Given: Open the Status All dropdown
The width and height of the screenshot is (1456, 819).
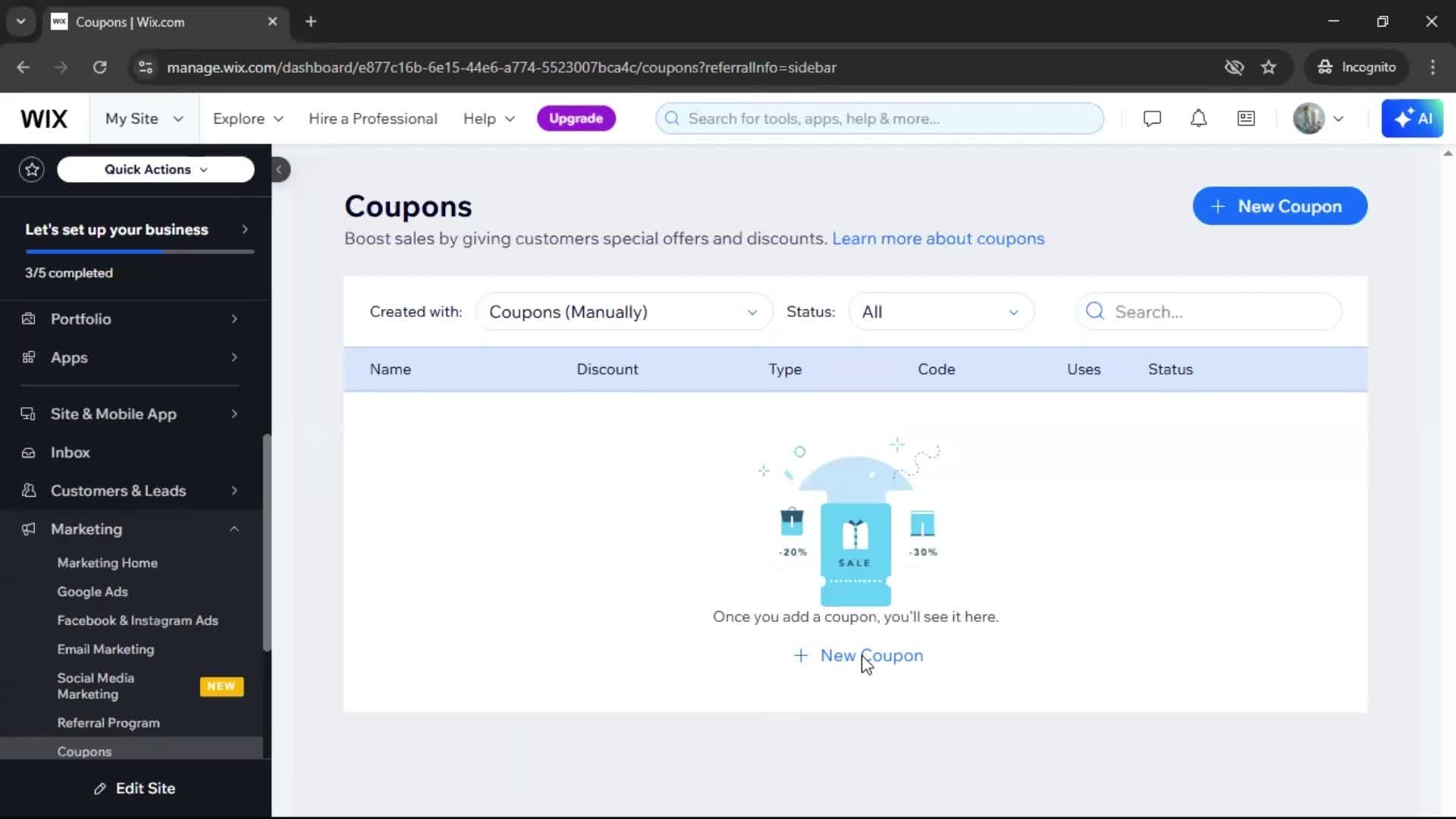Looking at the screenshot, I should [x=940, y=312].
